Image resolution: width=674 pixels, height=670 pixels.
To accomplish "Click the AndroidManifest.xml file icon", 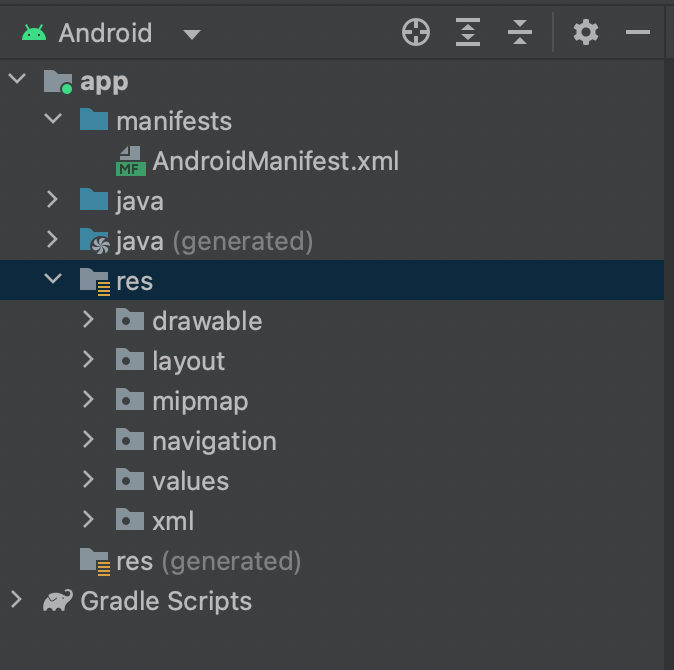I will click(131, 161).
